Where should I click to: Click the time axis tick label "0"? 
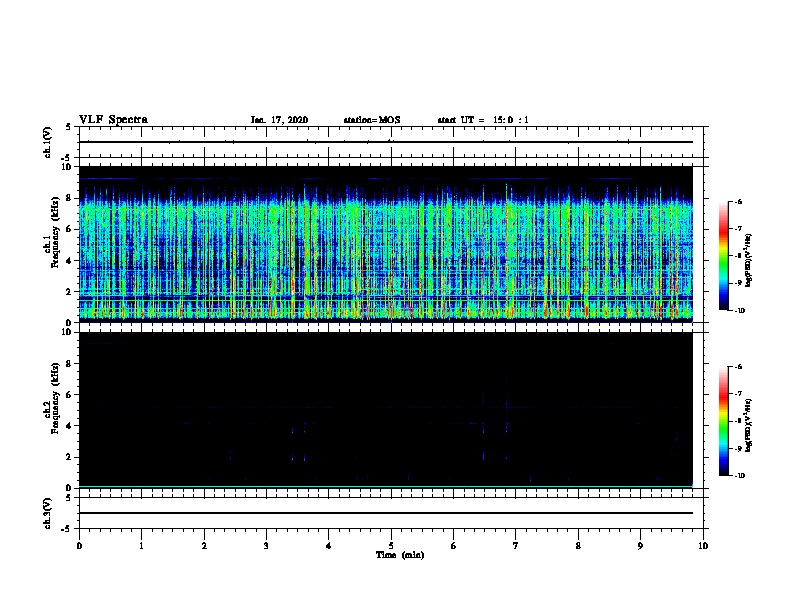pos(79,546)
